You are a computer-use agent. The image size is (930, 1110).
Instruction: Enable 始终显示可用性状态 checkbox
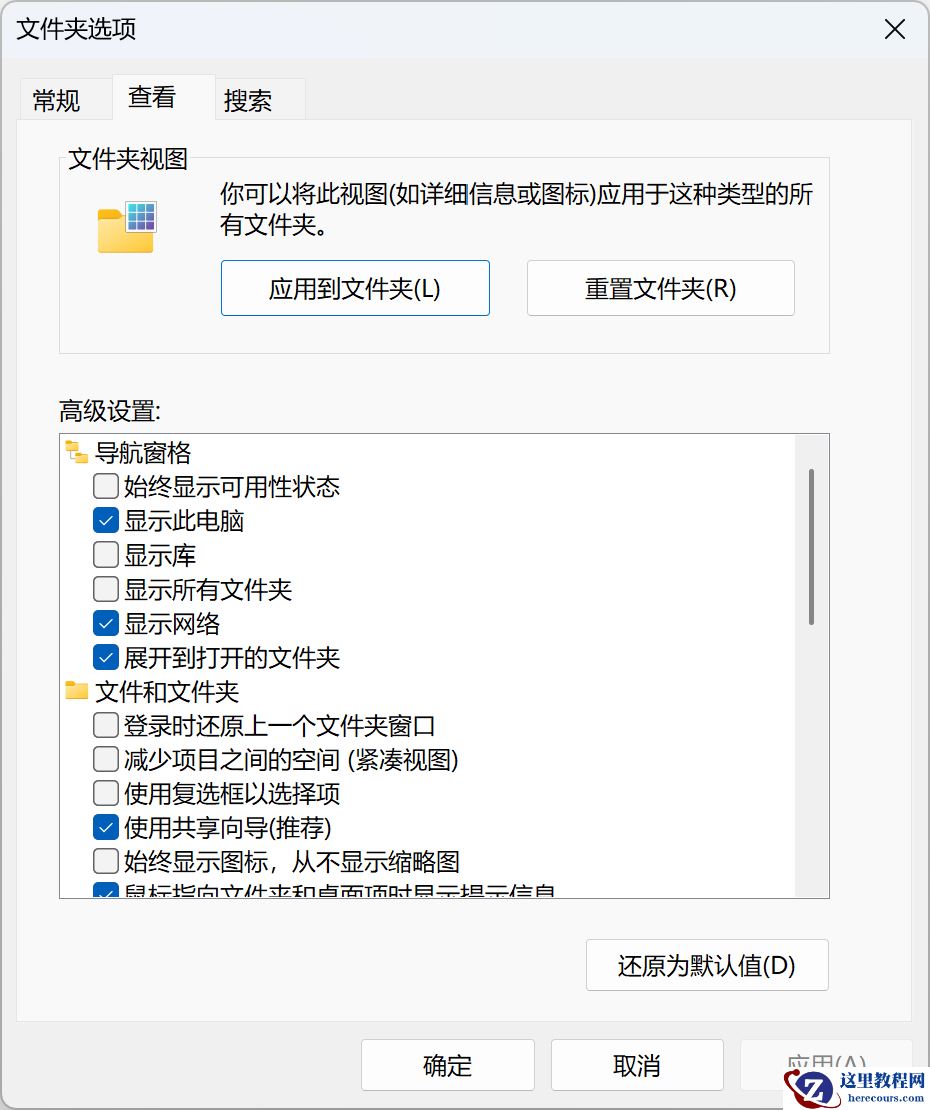point(105,486)
